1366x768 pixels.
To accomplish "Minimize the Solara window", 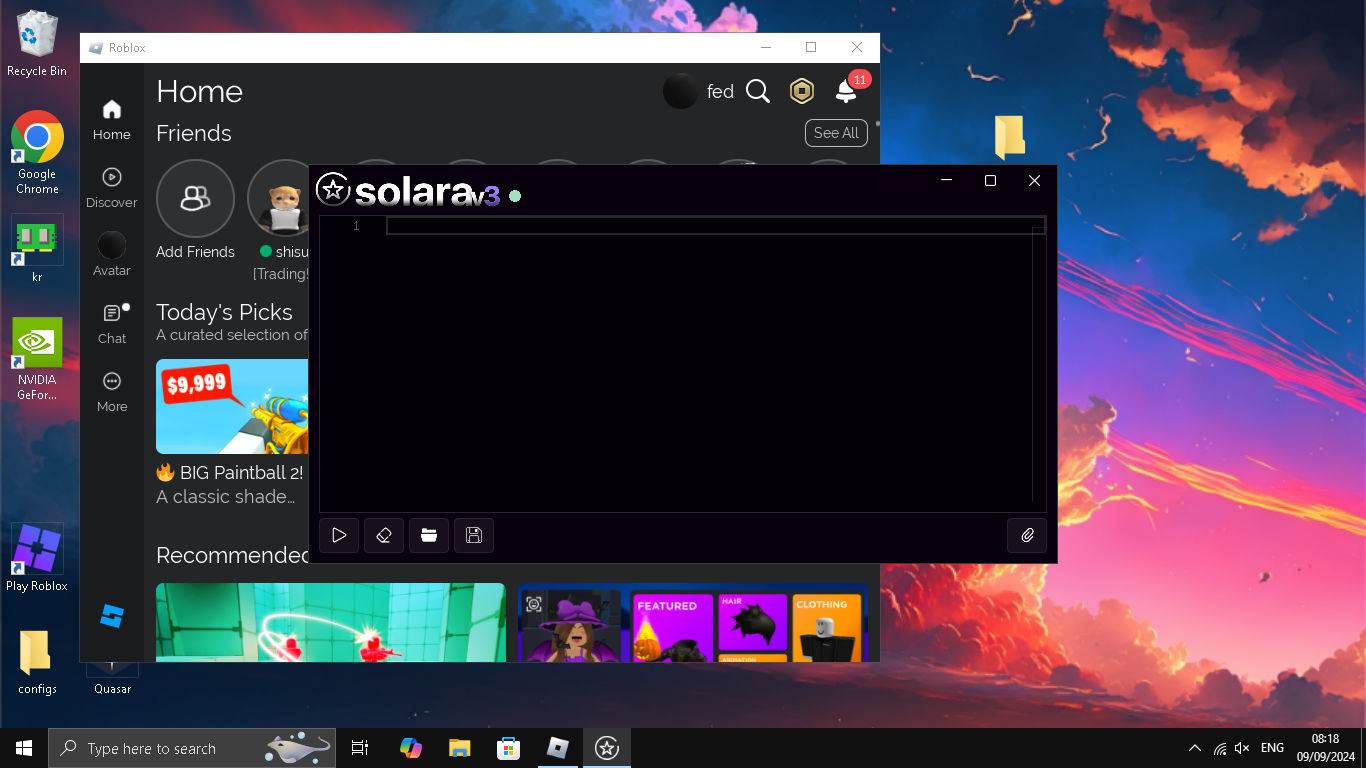I will pyautogui.click(x=946, y=181).
